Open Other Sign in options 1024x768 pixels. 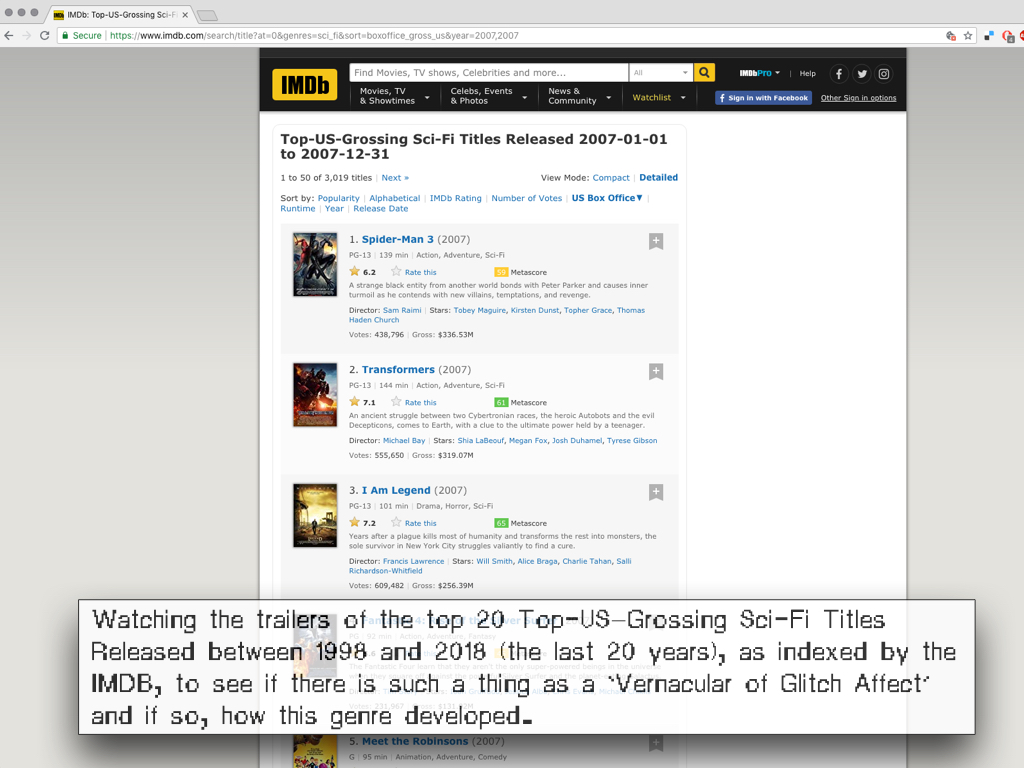[858, 98]
